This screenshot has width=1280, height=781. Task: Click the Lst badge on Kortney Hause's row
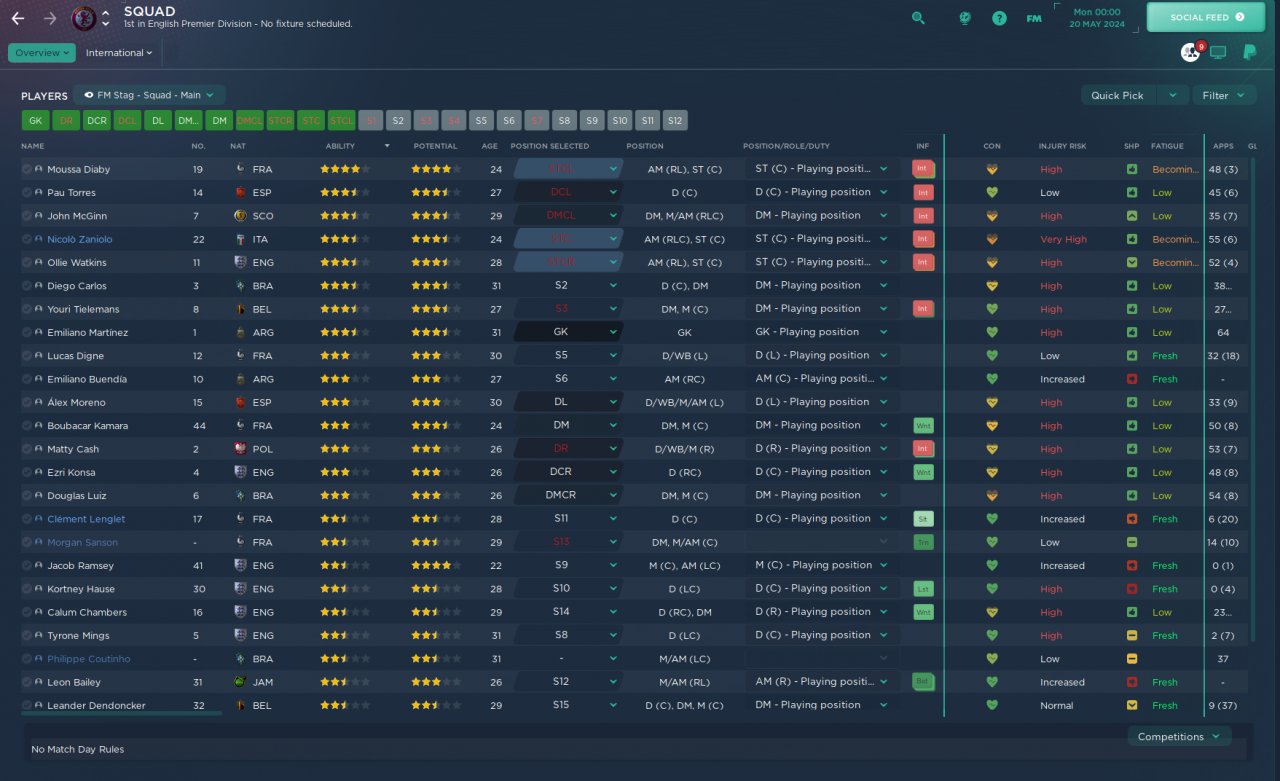(923, 589)
